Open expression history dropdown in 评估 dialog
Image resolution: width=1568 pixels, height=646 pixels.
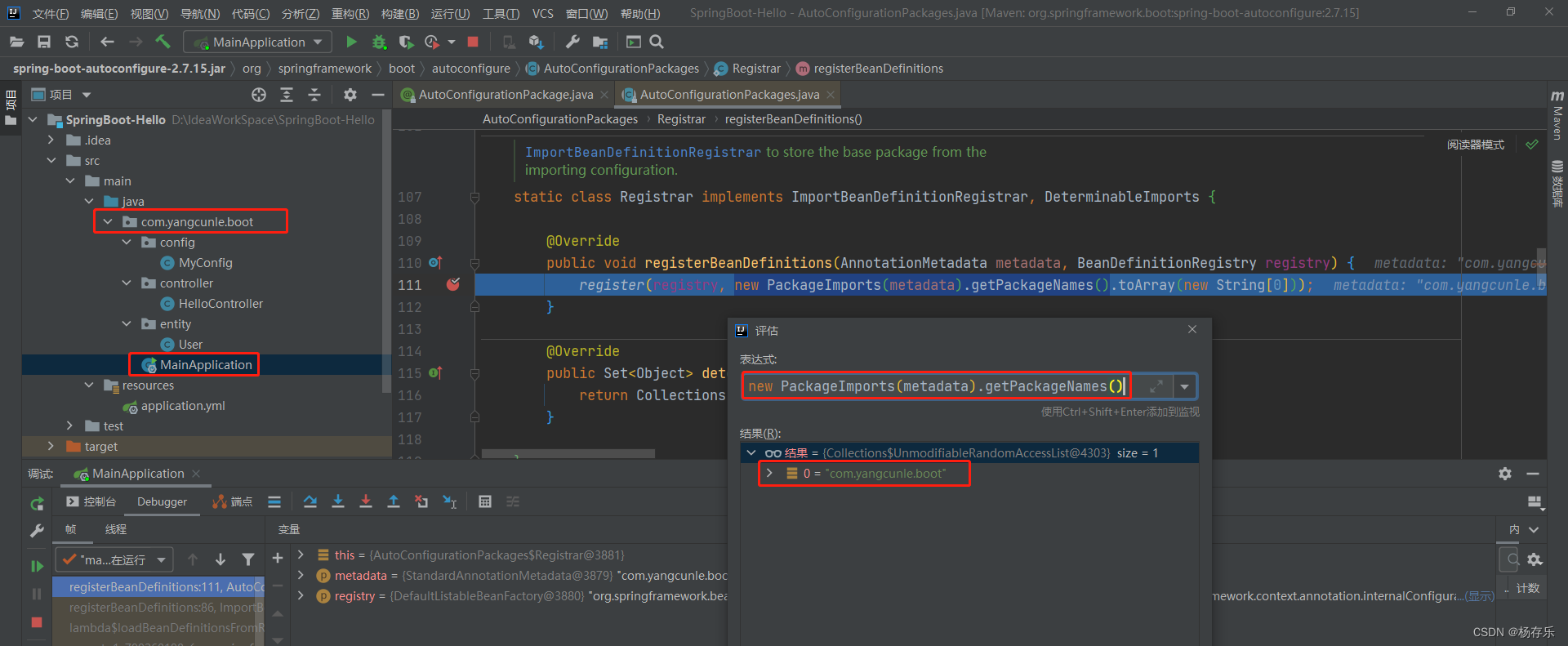point(1185,386)
